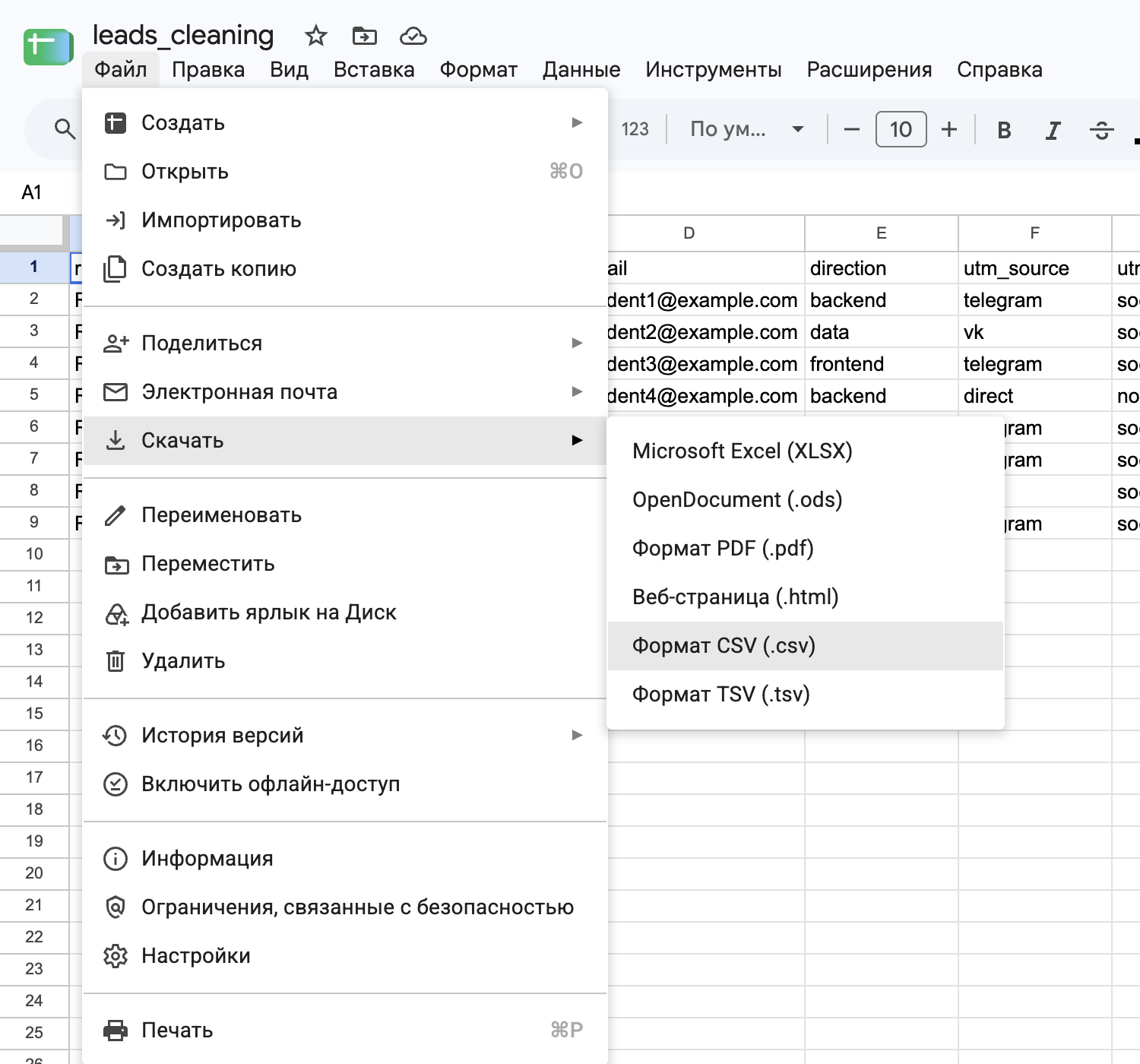This screenshot has height=1064, width=1140.
Task: Choose Печать from the menu
Action: point(344,1031)
